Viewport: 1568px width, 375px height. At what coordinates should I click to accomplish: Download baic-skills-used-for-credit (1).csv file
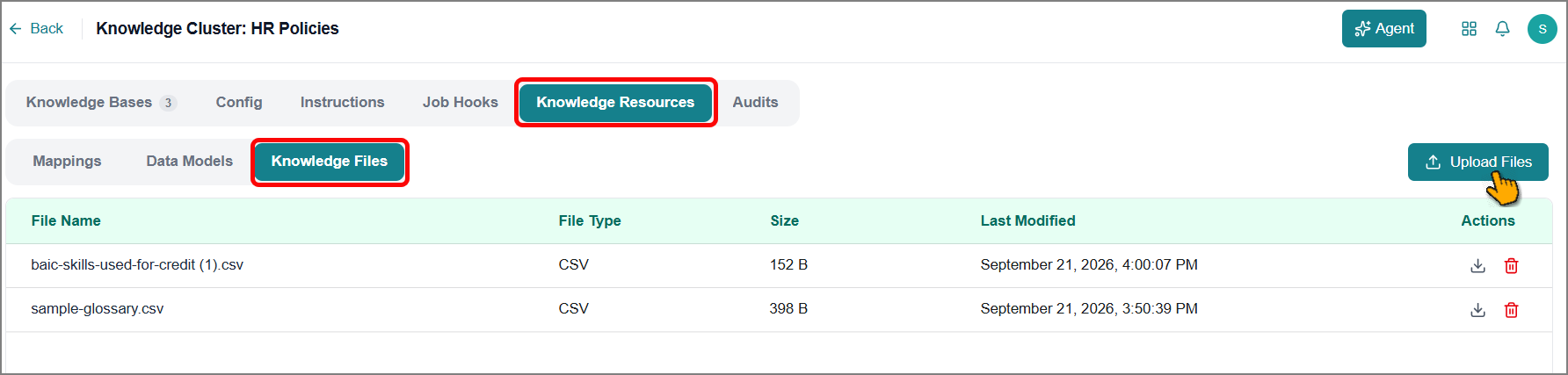click(1477, 266)
